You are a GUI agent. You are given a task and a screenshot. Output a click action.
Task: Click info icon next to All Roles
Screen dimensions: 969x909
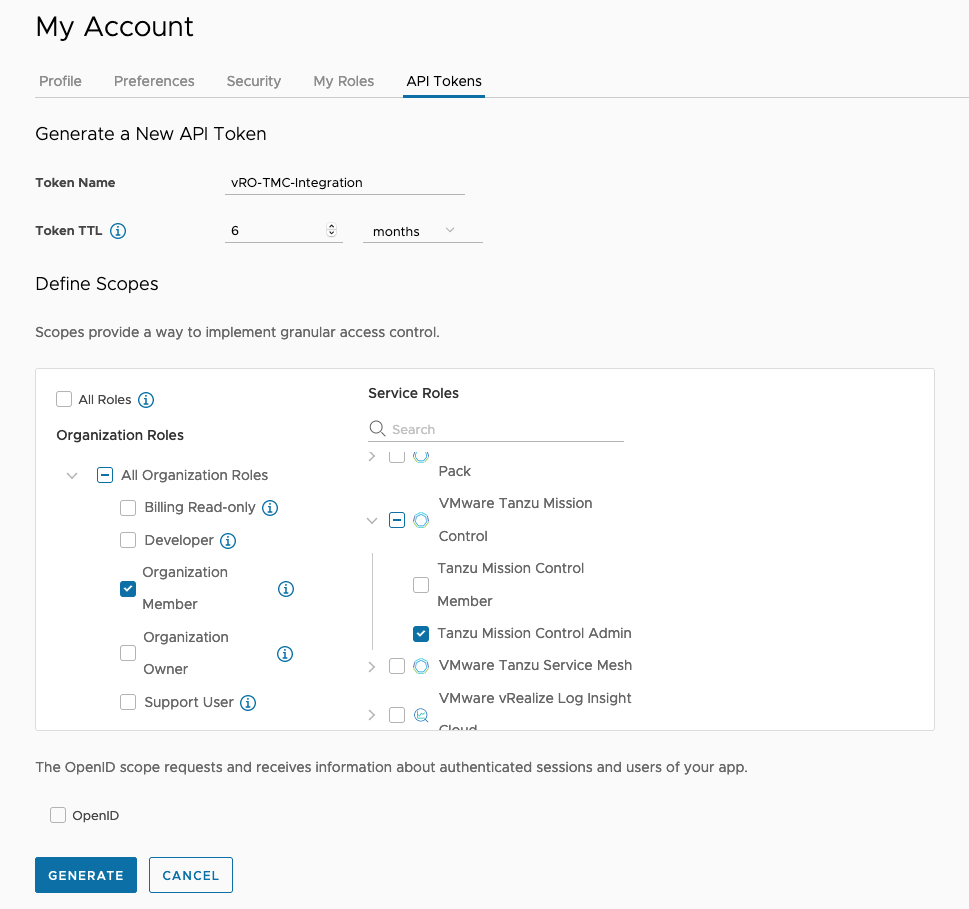point(146,400)
